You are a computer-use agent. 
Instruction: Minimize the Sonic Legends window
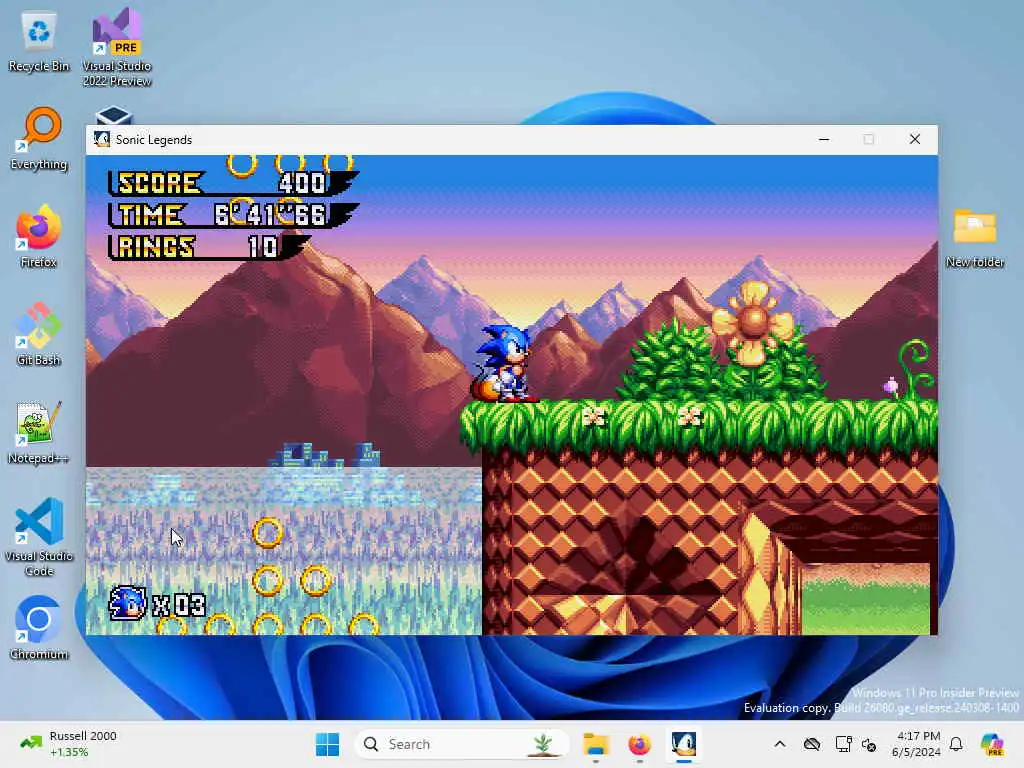pyautogui.click(x=824, y=139)
